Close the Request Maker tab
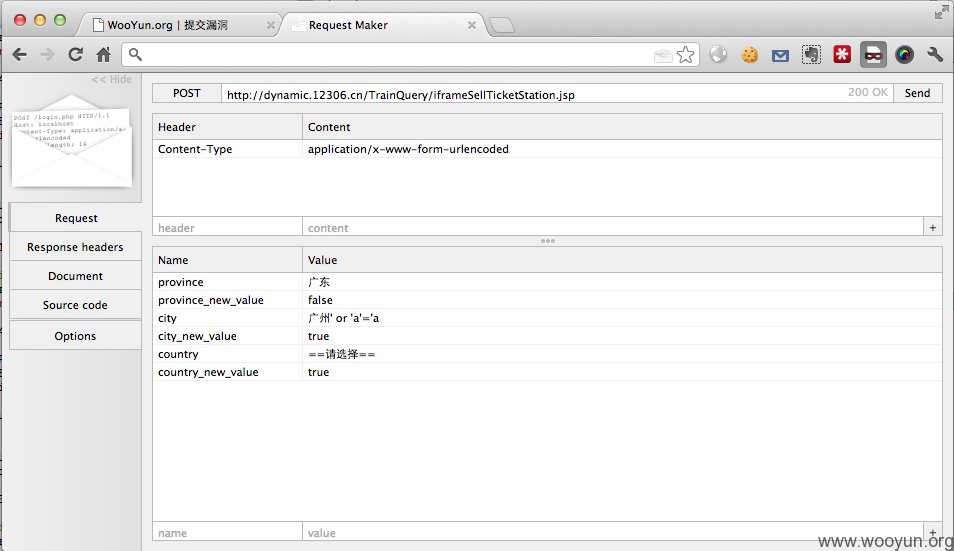Screen dimensions: 954x551 tap(472, 25)
